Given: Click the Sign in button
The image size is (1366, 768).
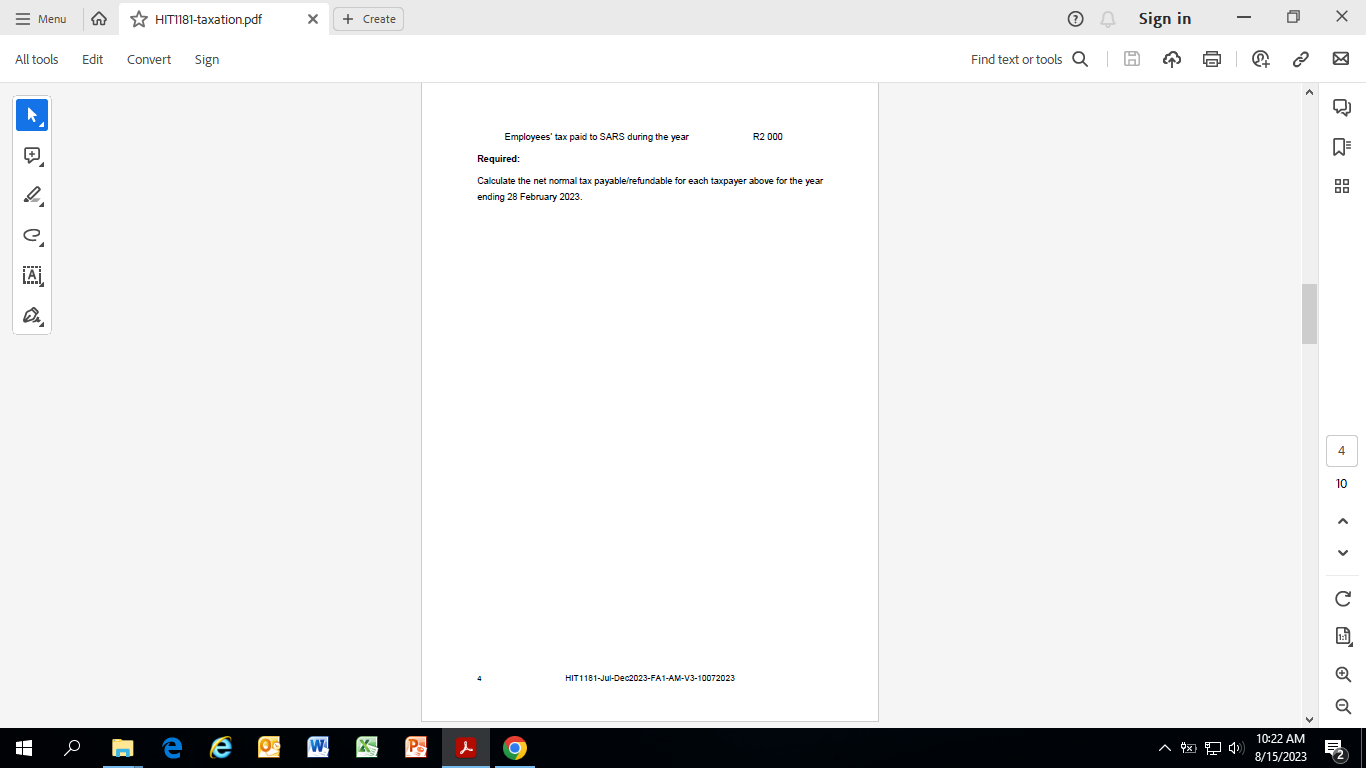Looking at the screenshot, I should point(1164,18).
